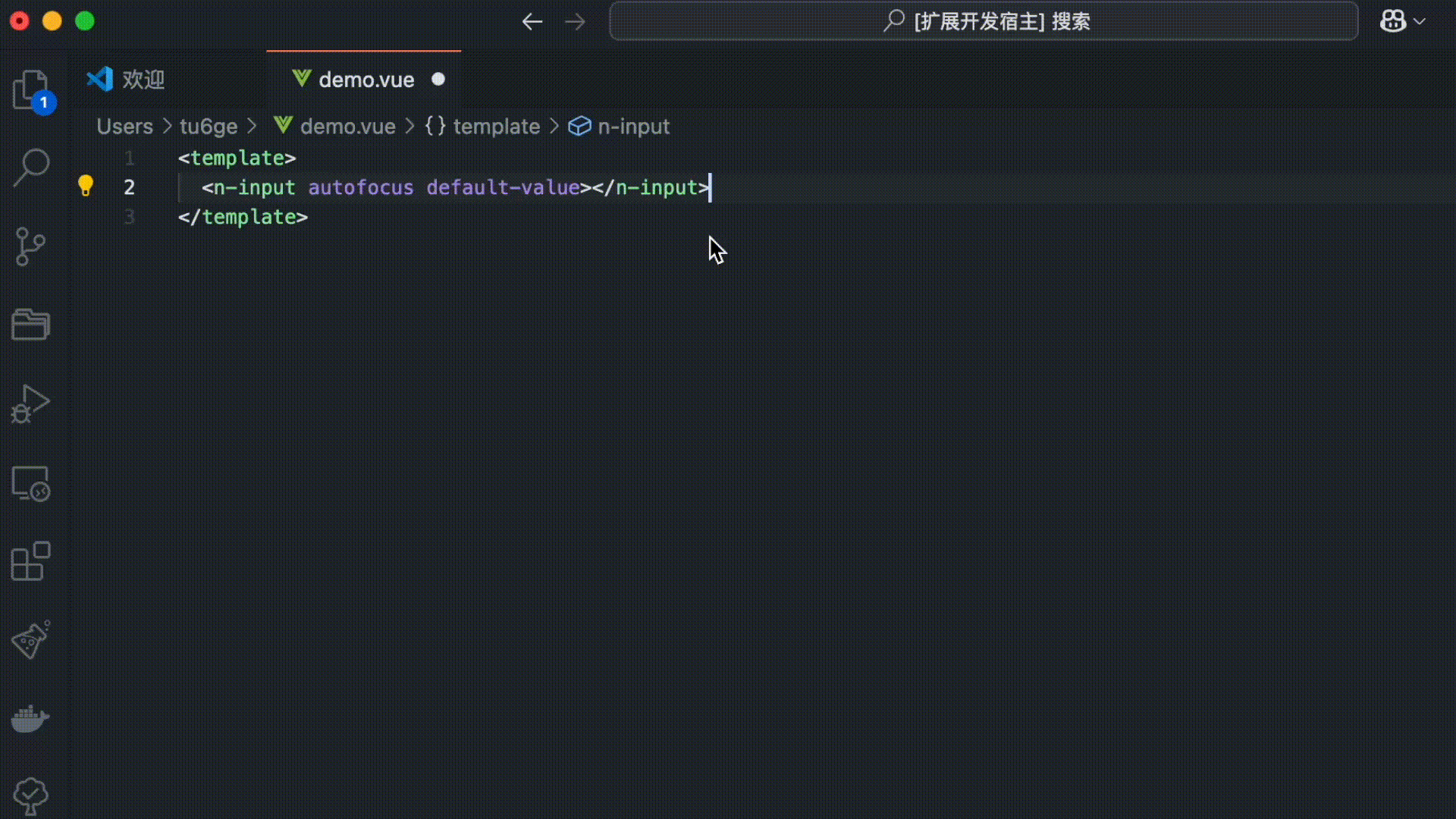Open the Remote Explorer view
The height and width of the screenshot is (819, 1456).
pos(31,483)
